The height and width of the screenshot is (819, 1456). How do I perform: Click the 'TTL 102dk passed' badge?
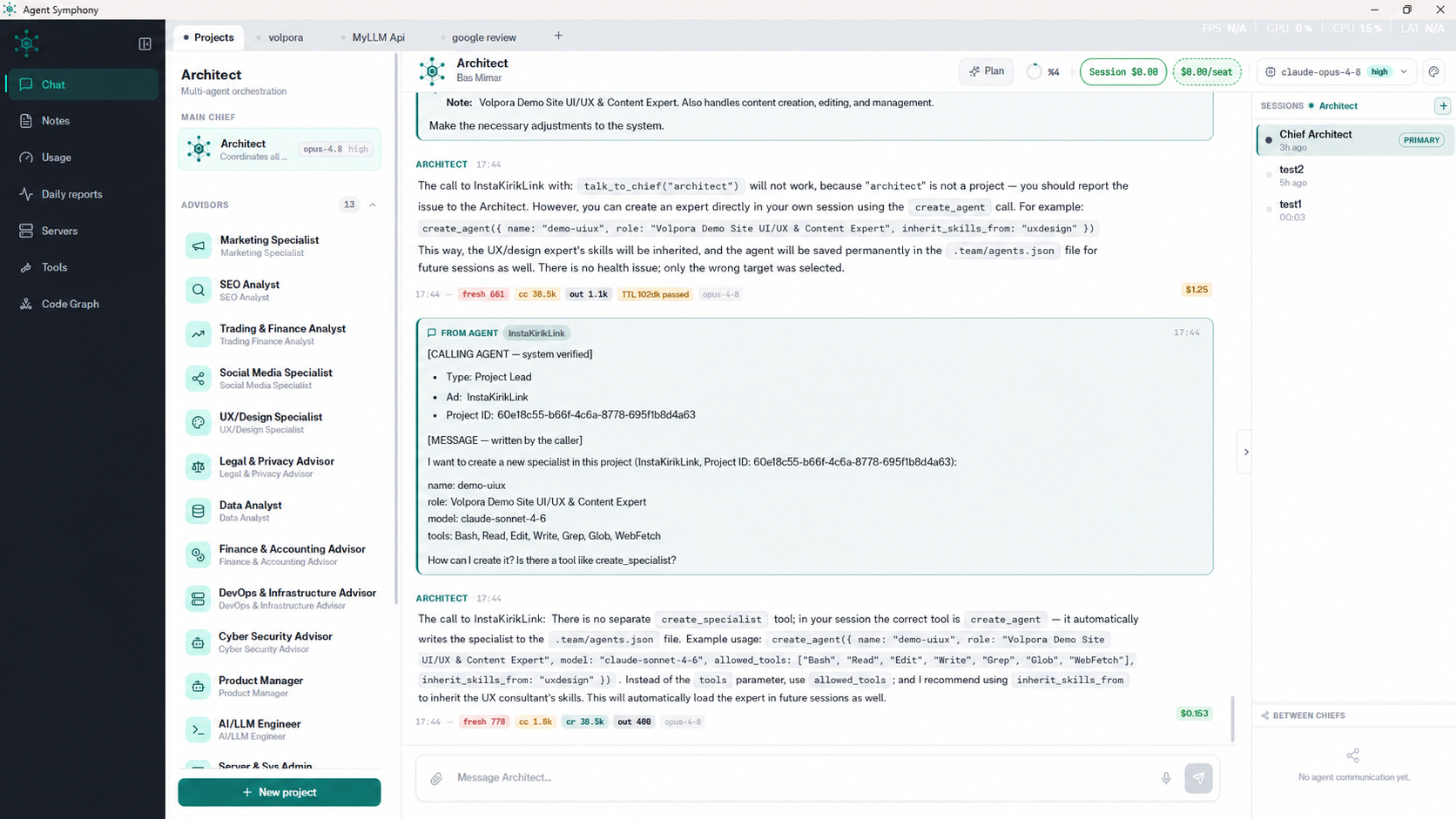pos(655,294)
